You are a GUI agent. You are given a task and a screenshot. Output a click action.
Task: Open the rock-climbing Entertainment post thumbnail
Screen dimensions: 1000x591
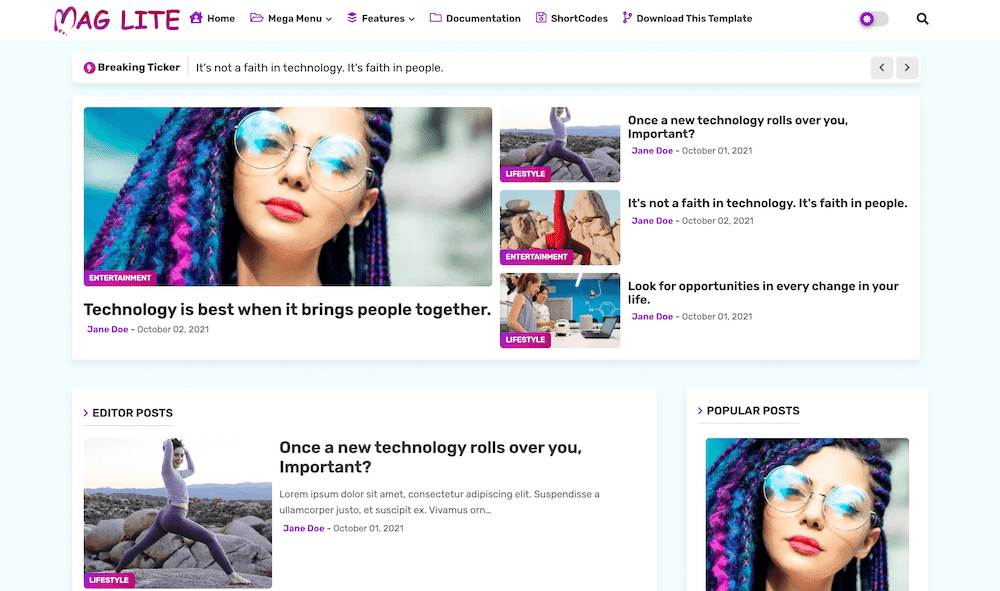560,228
